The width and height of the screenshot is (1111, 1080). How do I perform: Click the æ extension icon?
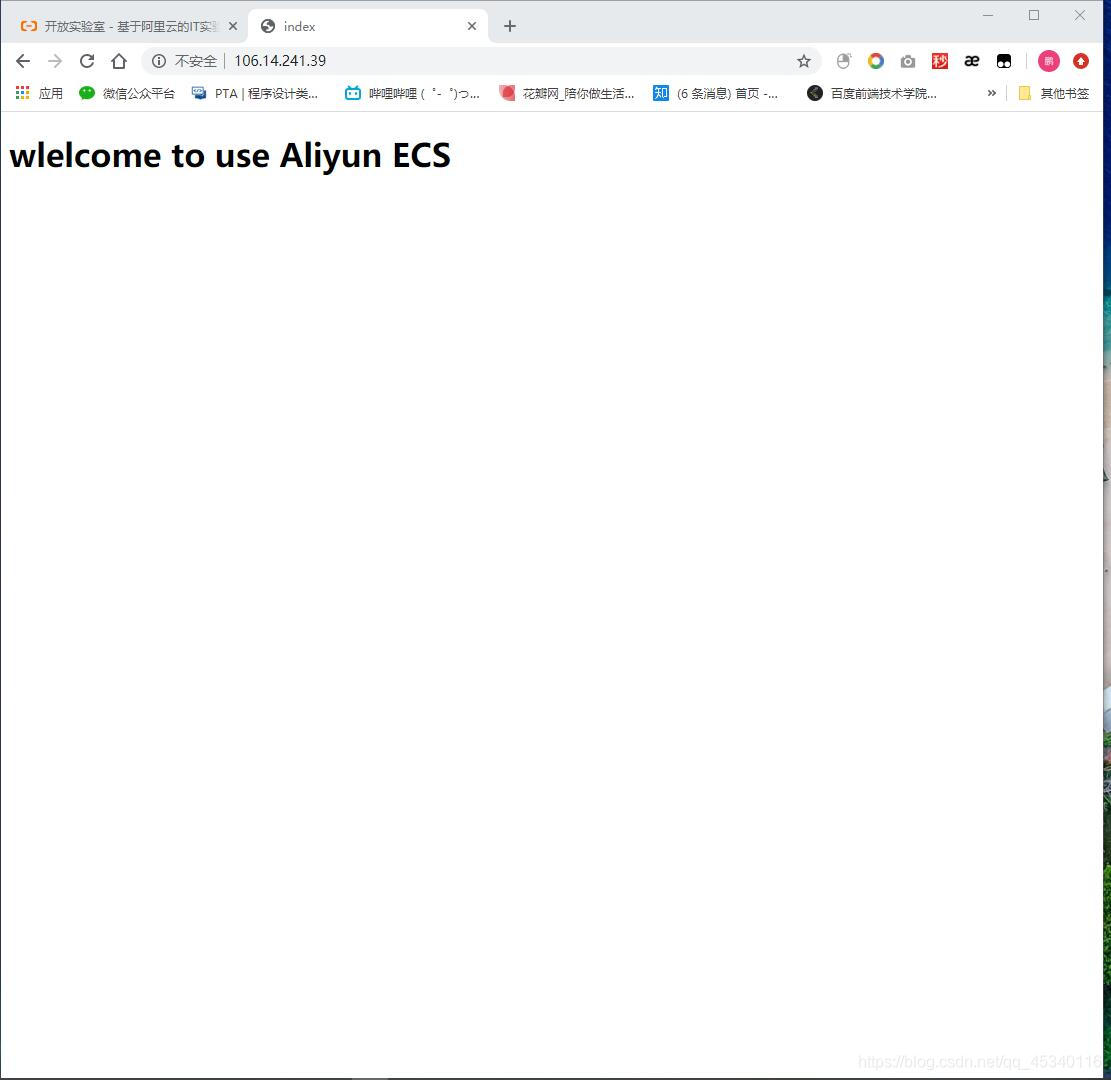click(971, 61)
